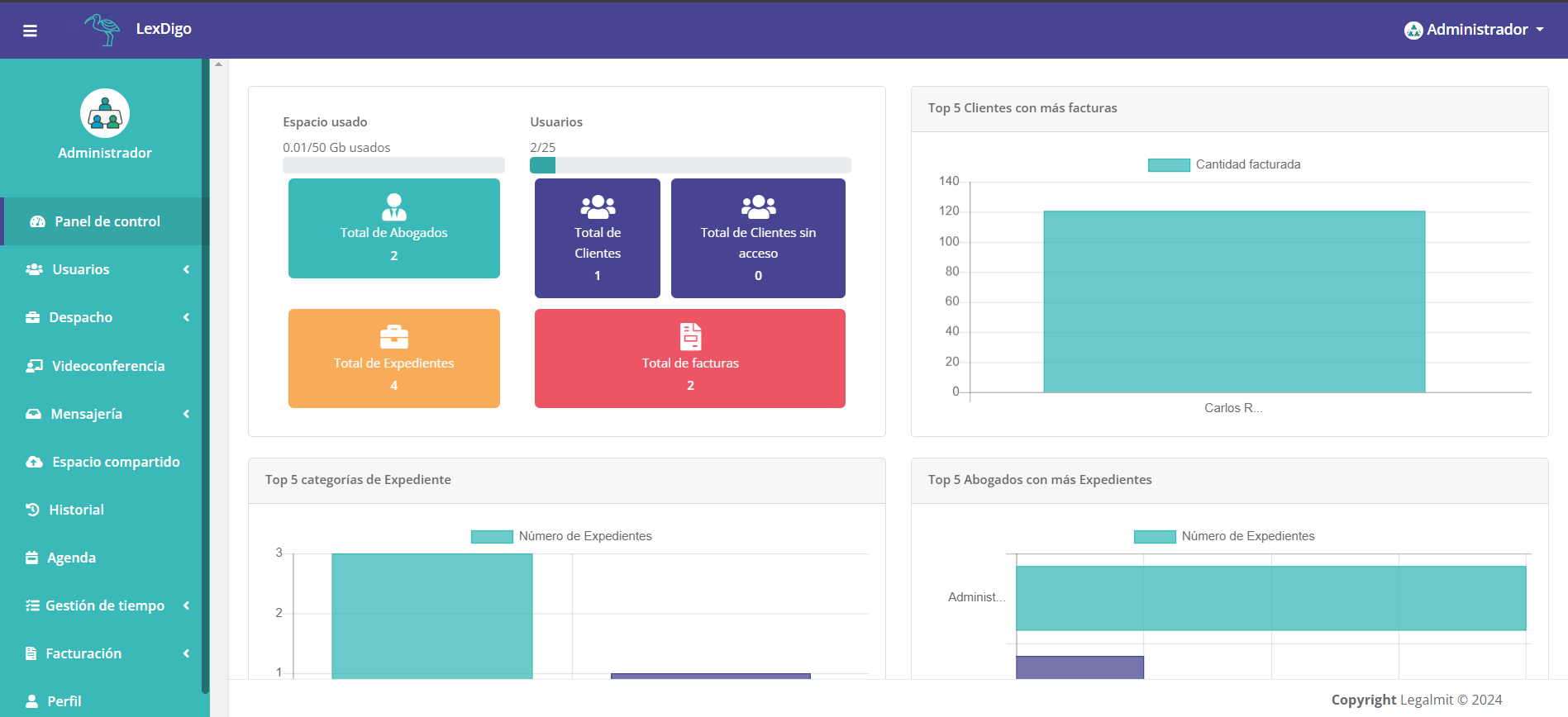The height and width of the screenshot is (717, 1568).
Task: Click the Panel de control dashboard icon
Action: coord(37,221)
